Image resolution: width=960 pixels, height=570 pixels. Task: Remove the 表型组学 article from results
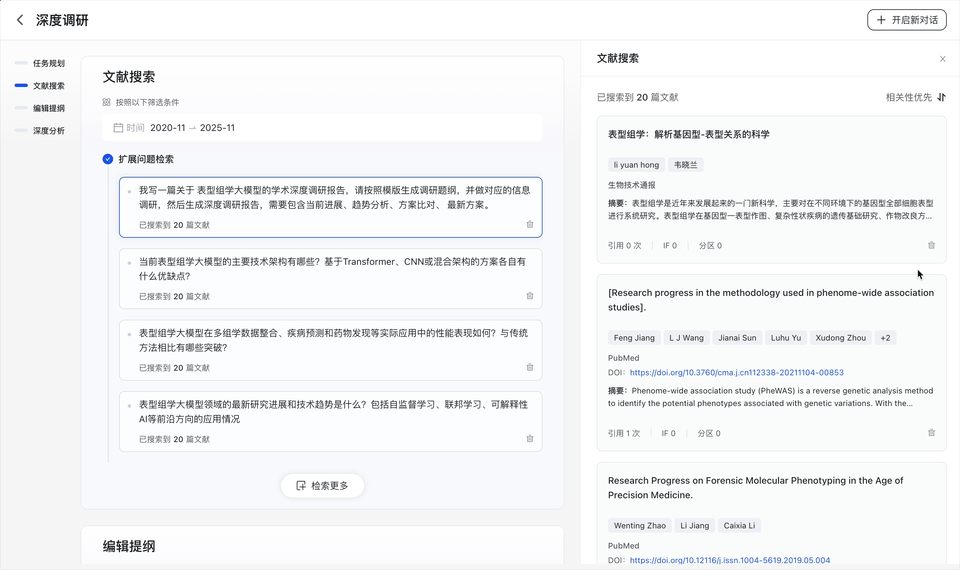tap(931, 245)
